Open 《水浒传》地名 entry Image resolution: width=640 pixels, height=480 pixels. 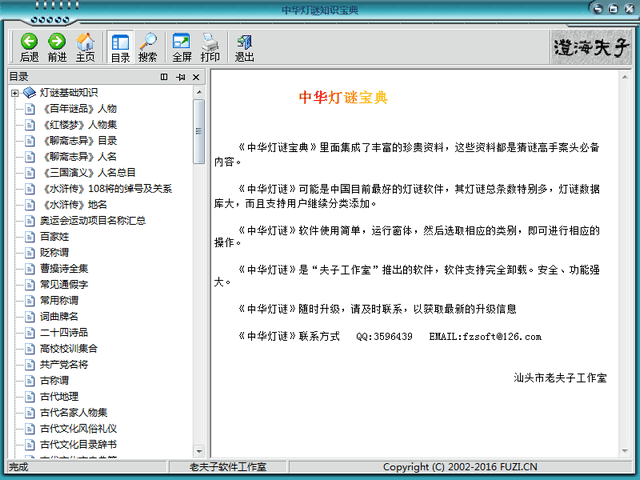[74, 204]
